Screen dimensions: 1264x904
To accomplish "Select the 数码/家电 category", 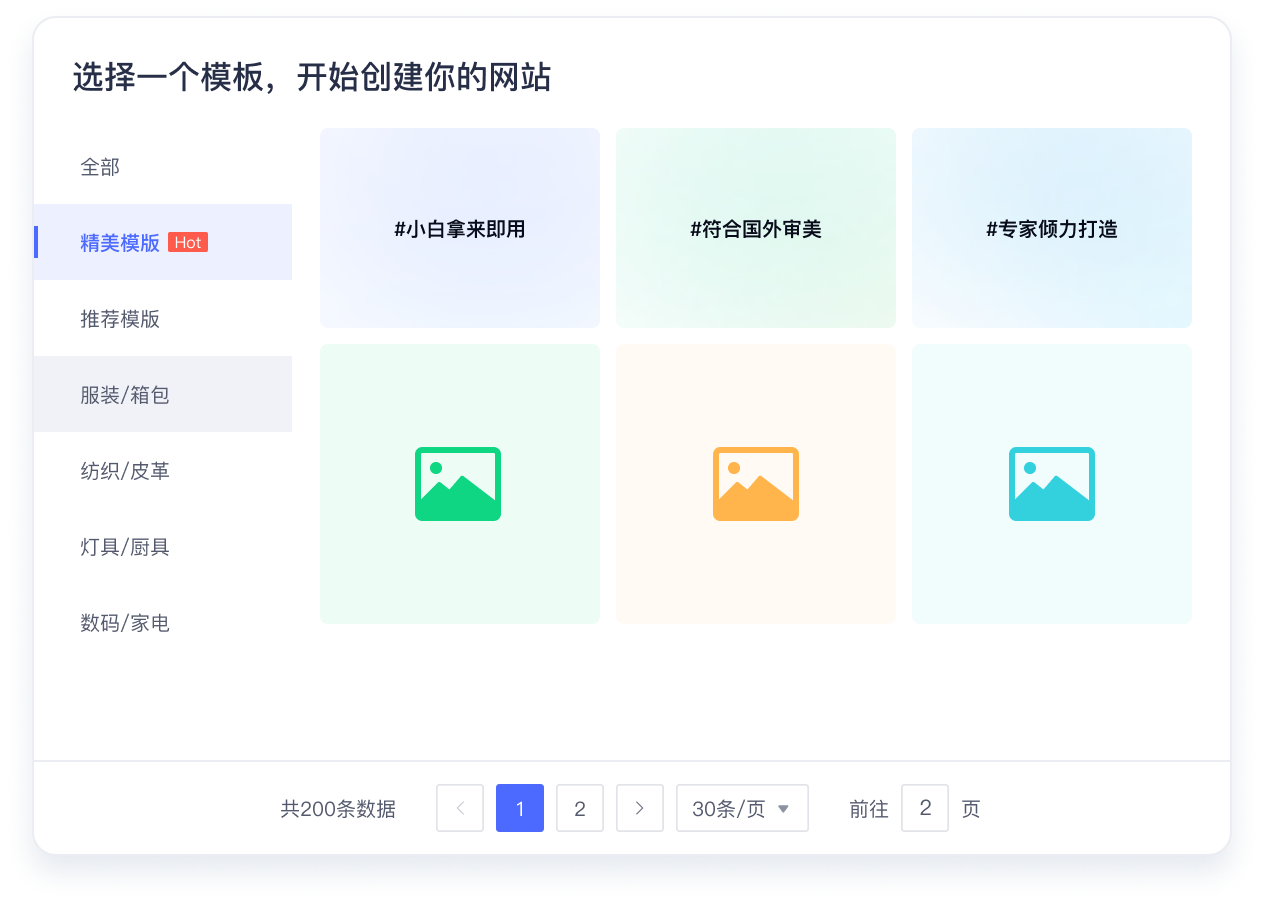I will coord(124,622).
